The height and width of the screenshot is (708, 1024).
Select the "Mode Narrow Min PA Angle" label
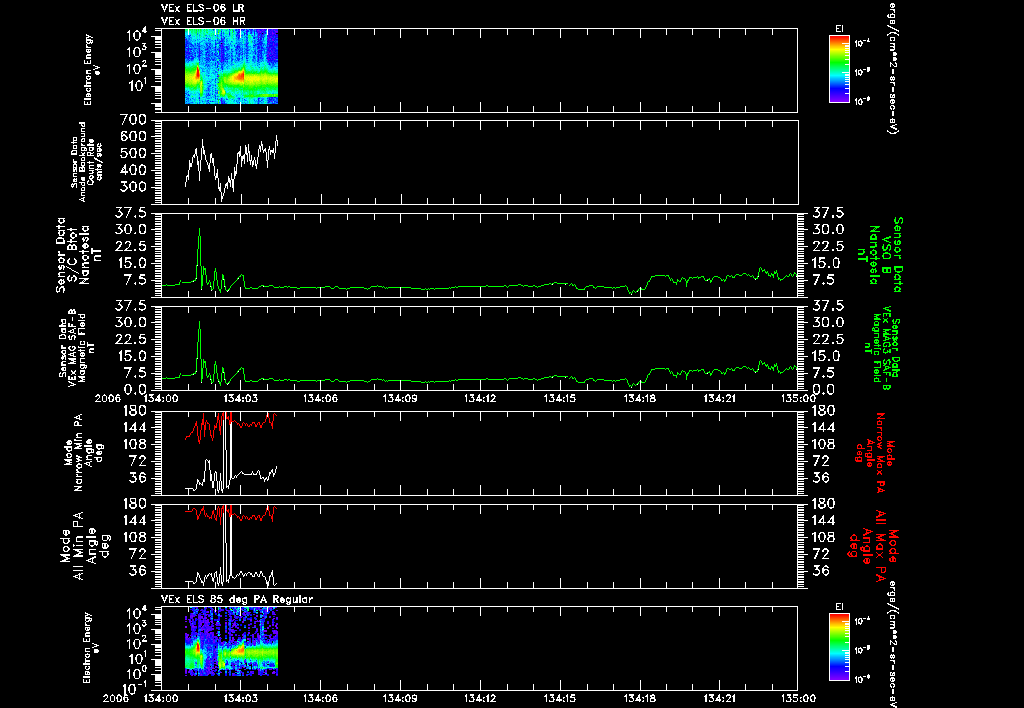click(82, 452)
